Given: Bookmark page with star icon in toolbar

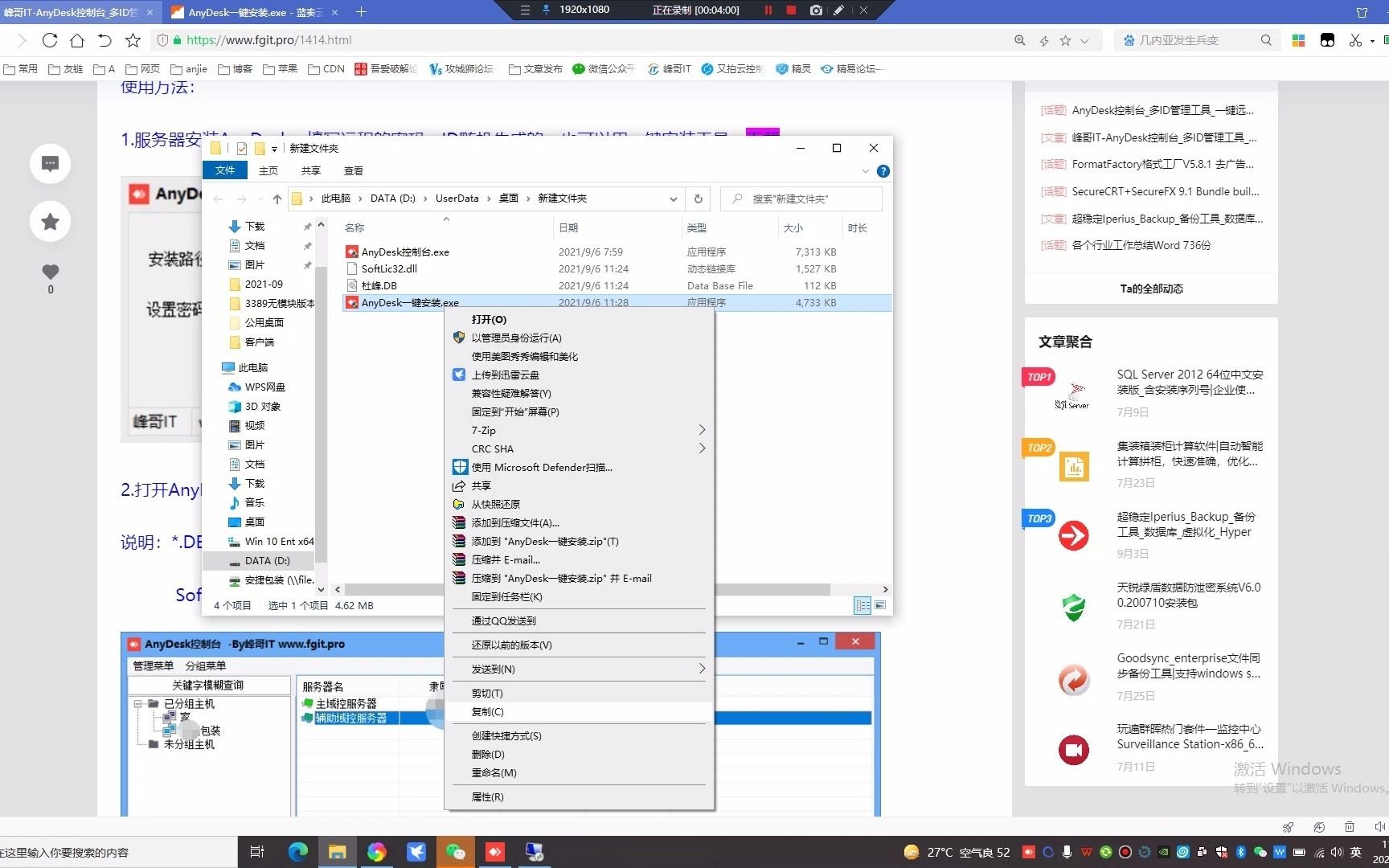Looking at the screenshot, I should pyautogui.click(x=133, y=40).
